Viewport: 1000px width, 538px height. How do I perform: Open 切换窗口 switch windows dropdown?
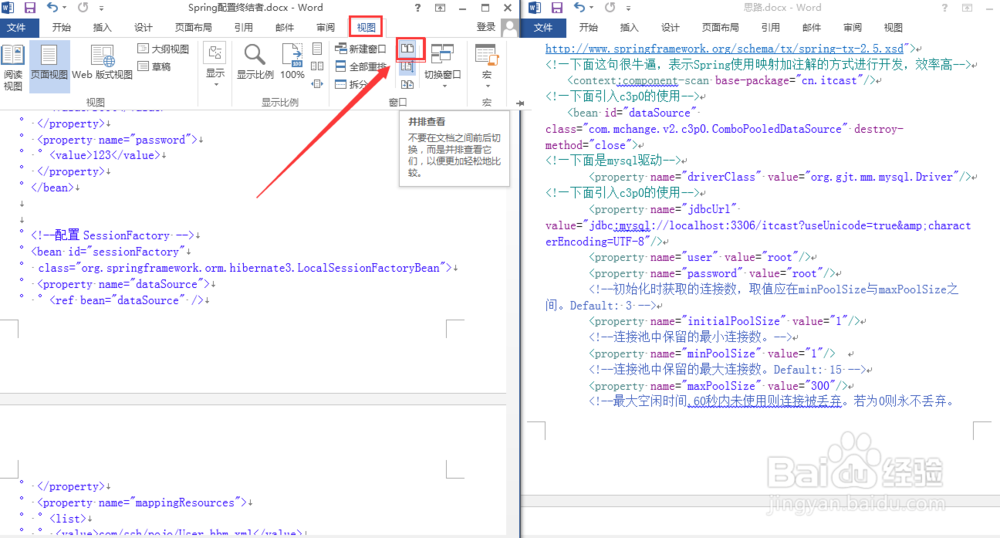443,66
